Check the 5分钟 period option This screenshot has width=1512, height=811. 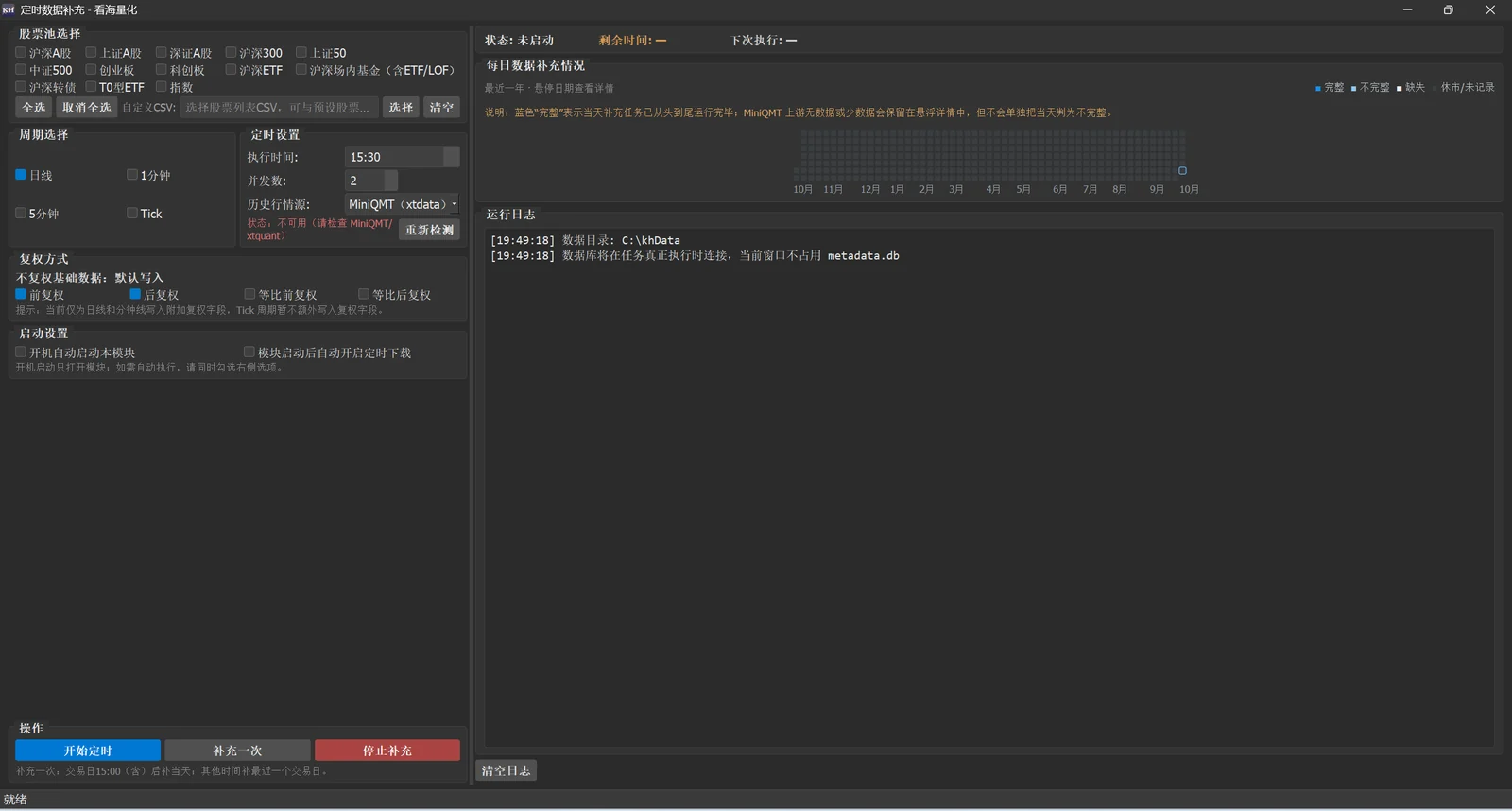pyautogui.click(x=21, y=214)
